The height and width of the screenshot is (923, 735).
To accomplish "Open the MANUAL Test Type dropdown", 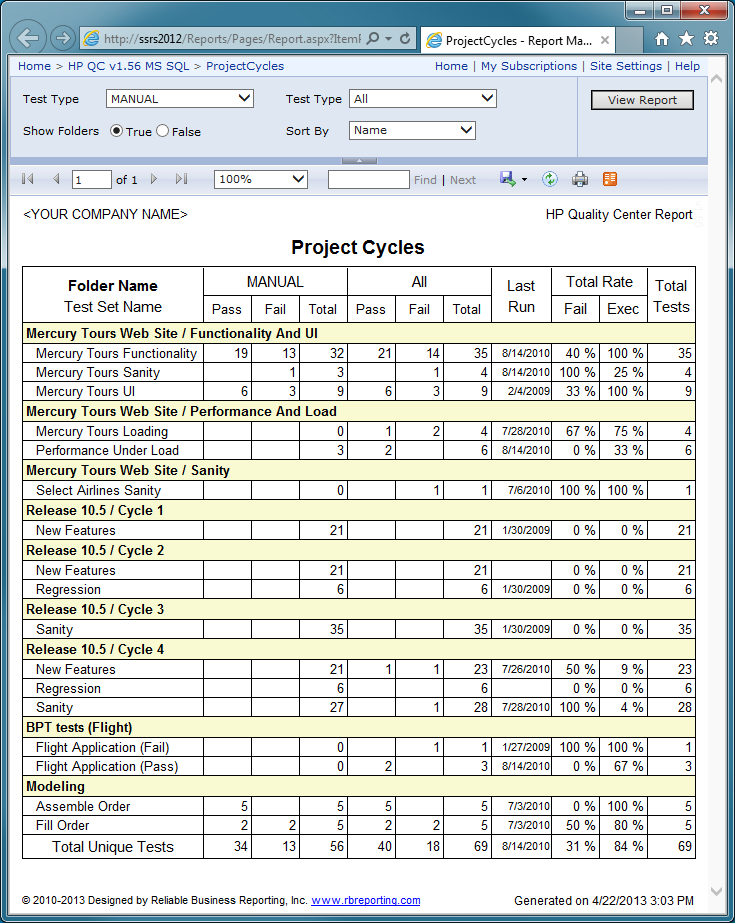I will (x=179, y=99).
